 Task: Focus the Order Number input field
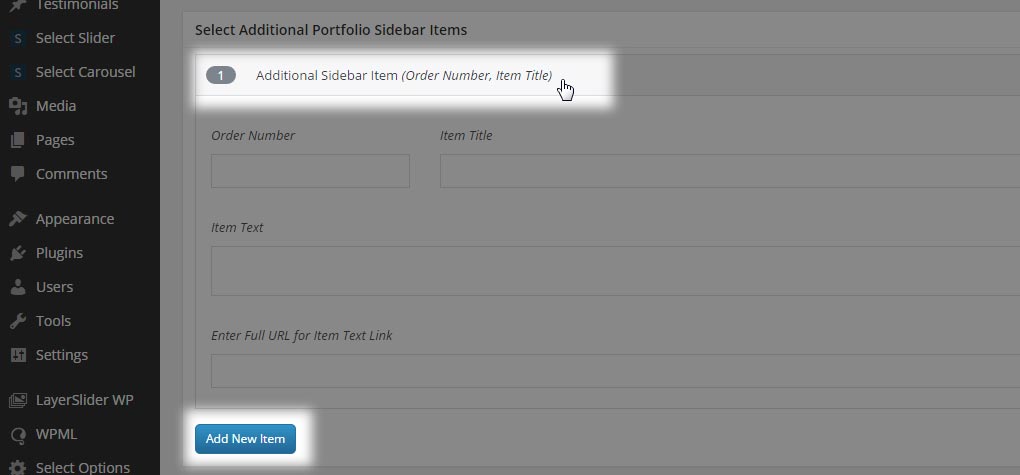[x=310, y=171]
